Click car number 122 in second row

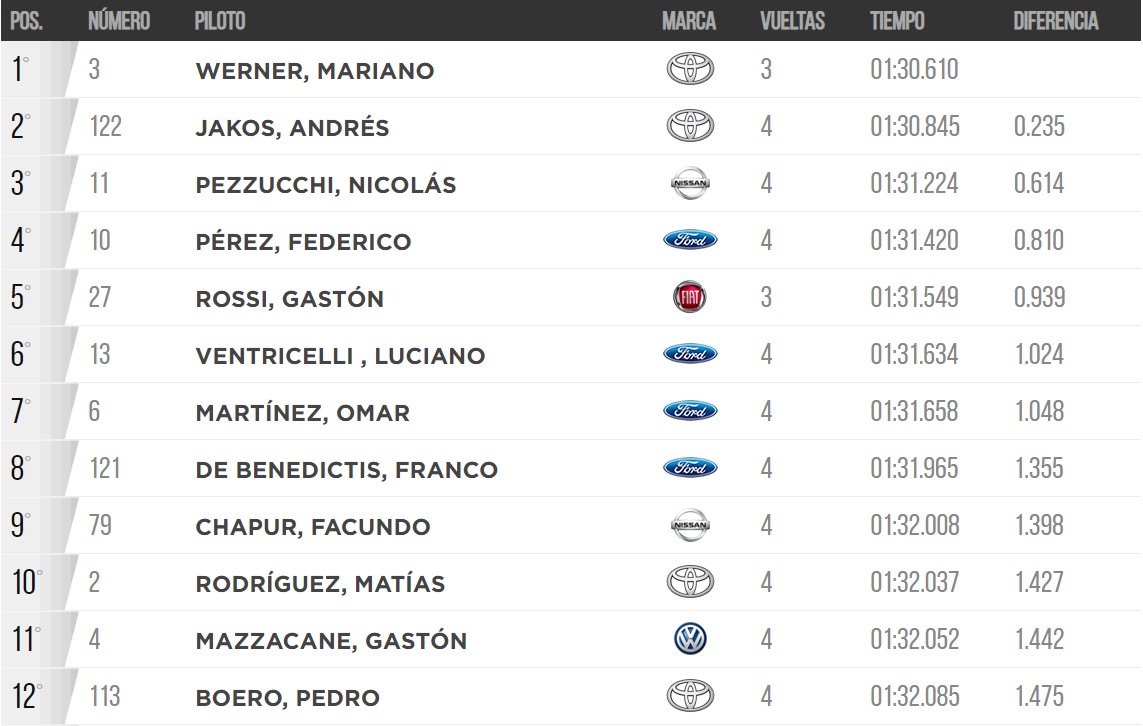(105, 126)
